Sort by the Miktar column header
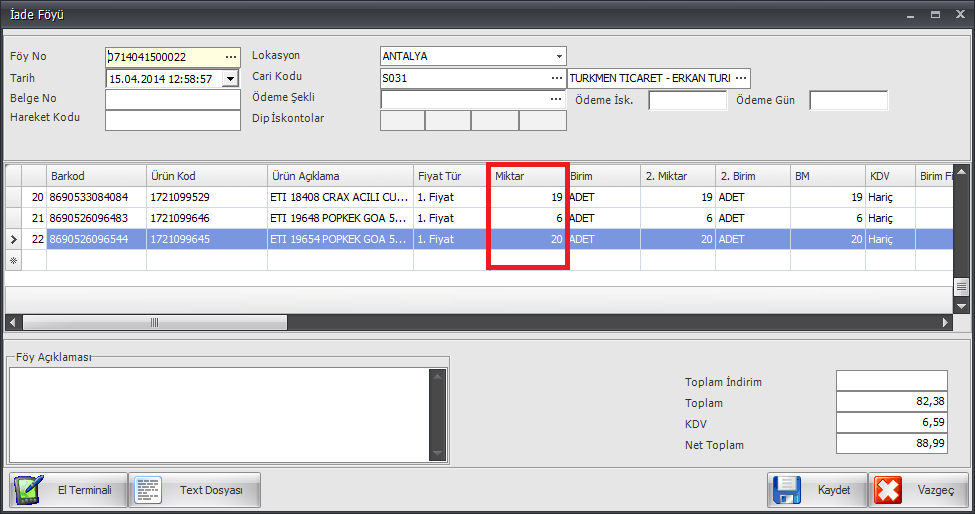Screen dimensions: 975x514 coord(526,176)
